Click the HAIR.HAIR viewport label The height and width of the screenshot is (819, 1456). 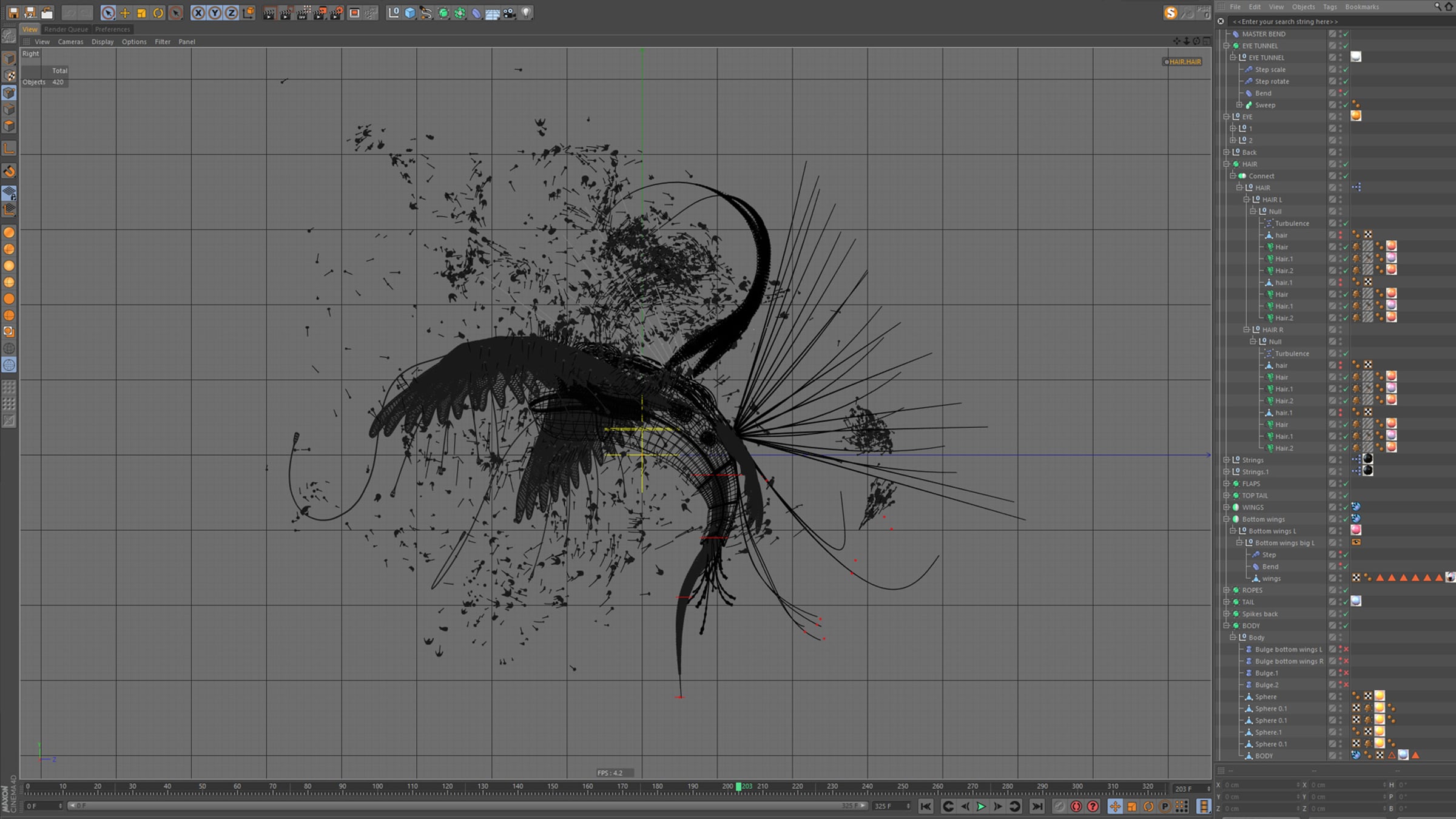tap(1182, 62)
